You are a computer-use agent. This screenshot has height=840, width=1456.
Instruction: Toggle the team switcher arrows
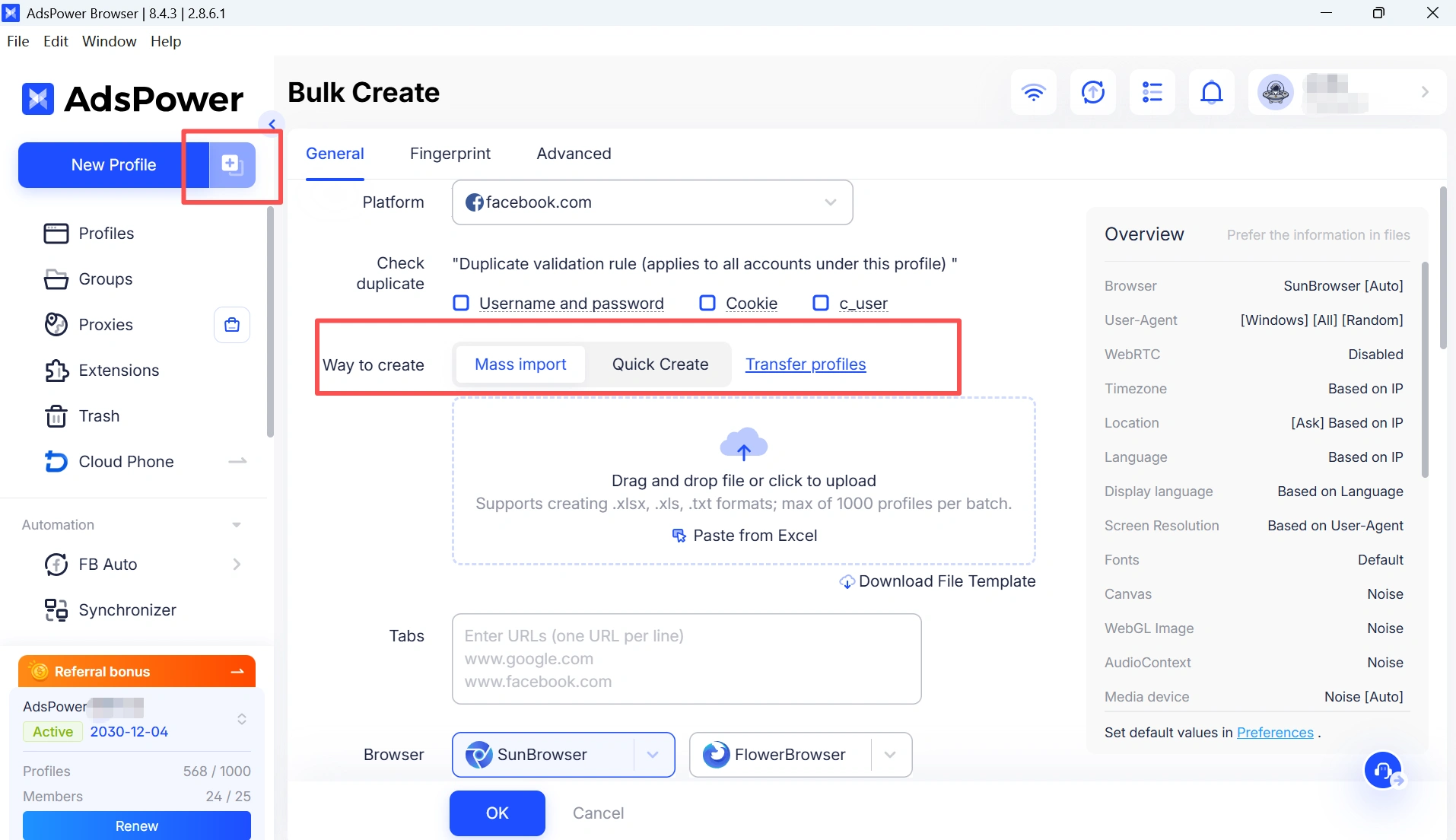click(x=242, y=719)
